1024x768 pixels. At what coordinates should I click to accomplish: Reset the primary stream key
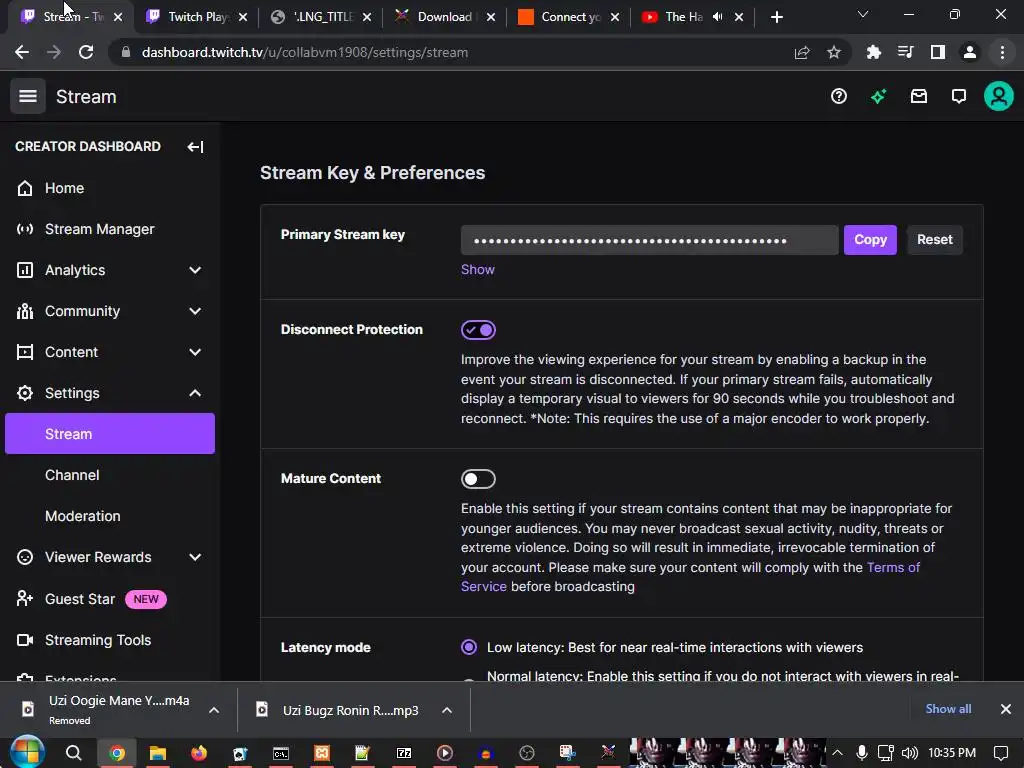935,240
